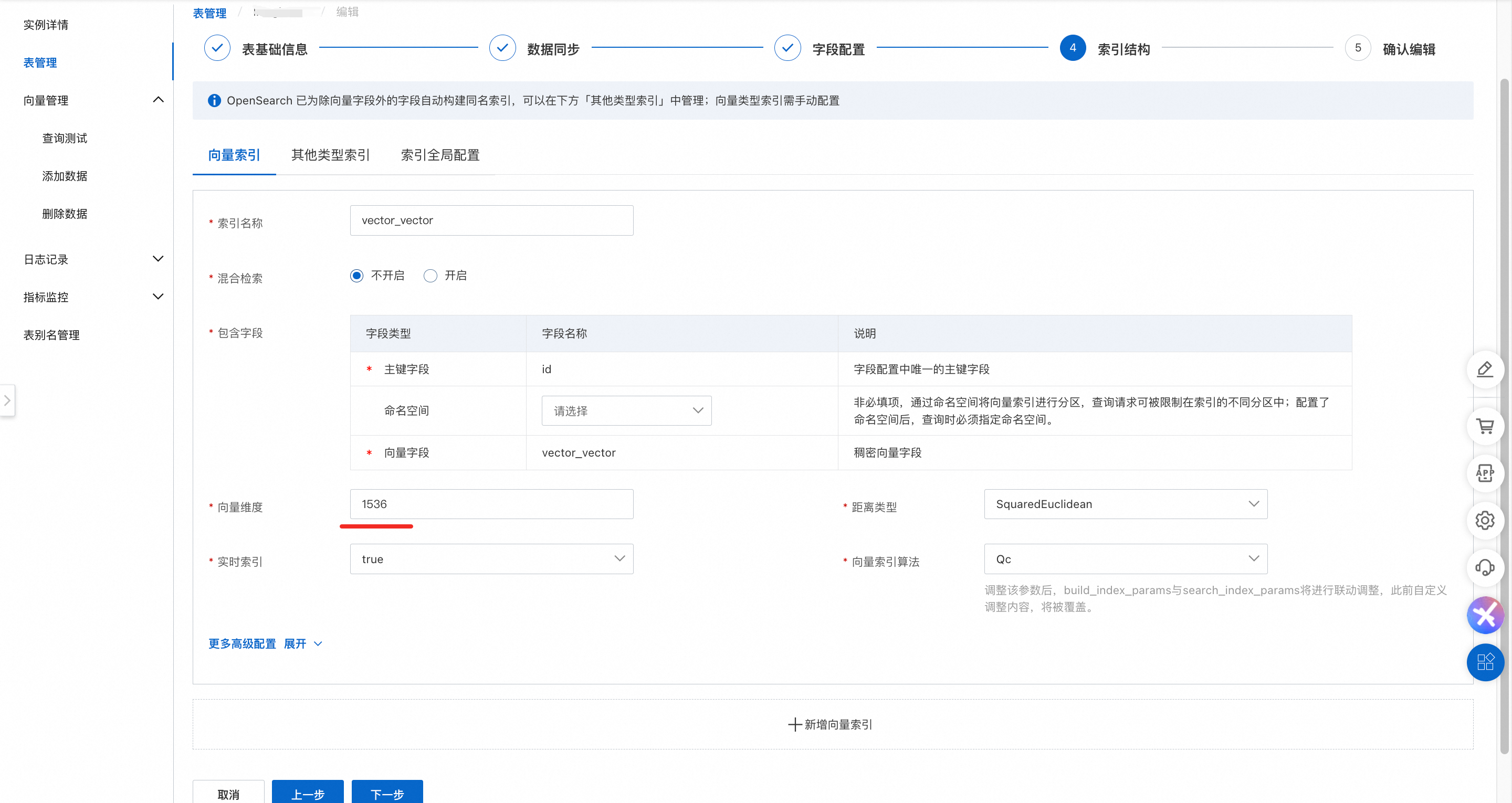The image size is (1512, 803).
Task: Click the purple X assistant icon
Action: tap(1484, 615)
